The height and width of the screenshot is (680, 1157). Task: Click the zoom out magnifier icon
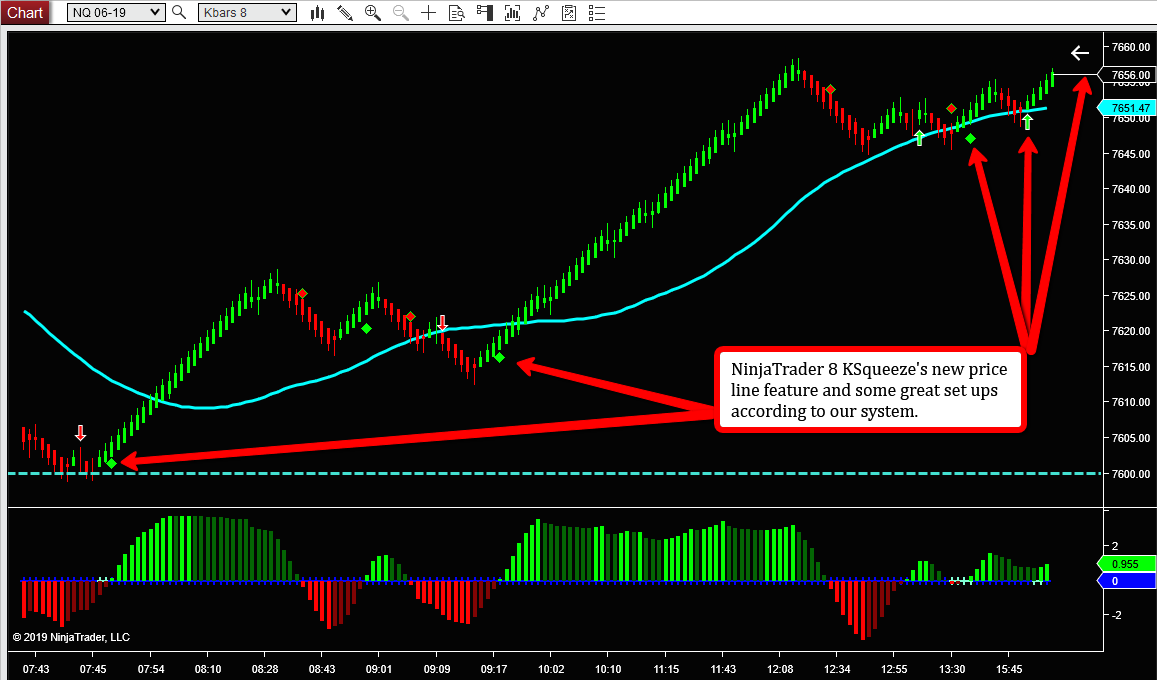(401, 13)
